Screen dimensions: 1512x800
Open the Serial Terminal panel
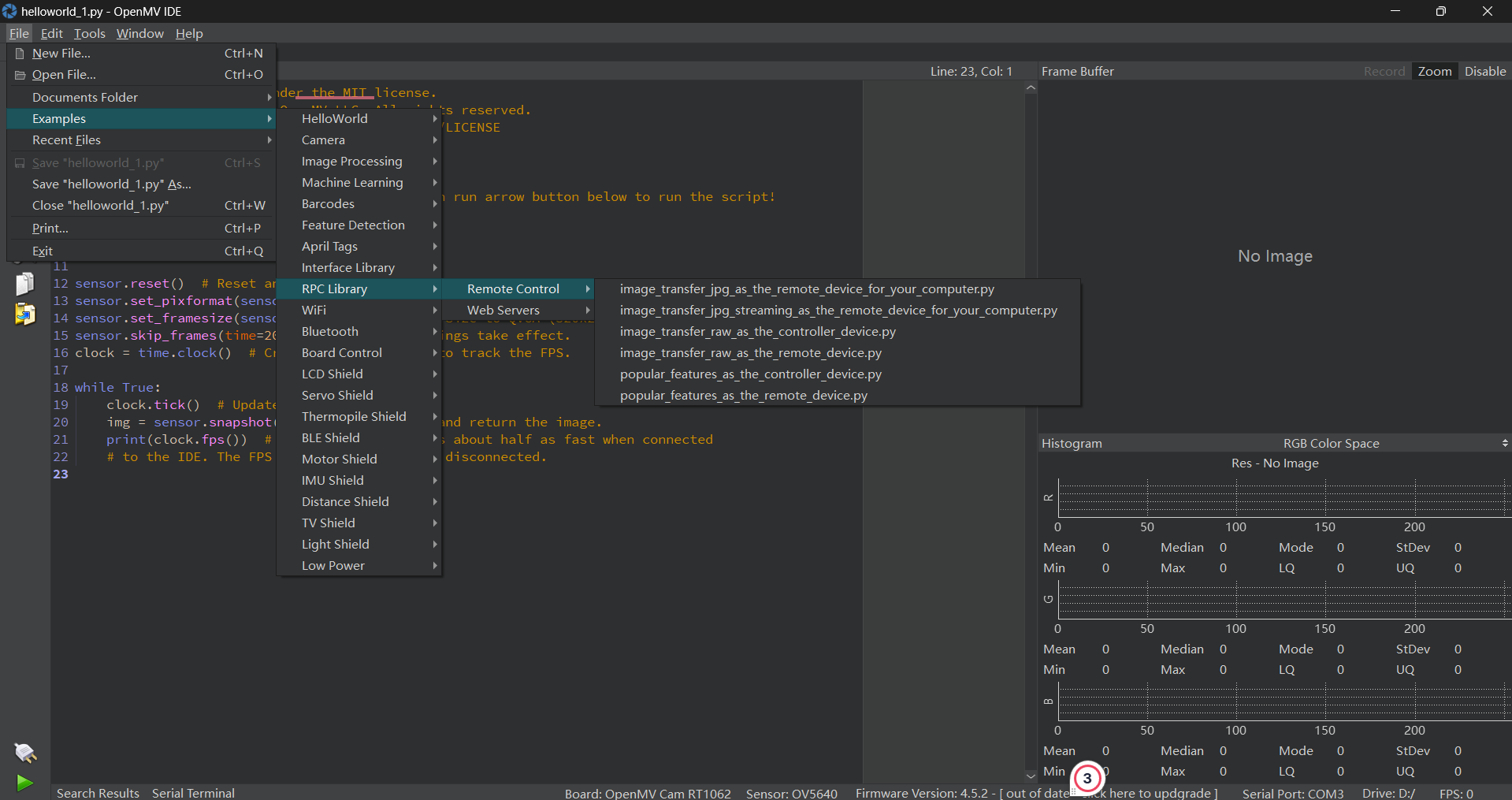193,793
